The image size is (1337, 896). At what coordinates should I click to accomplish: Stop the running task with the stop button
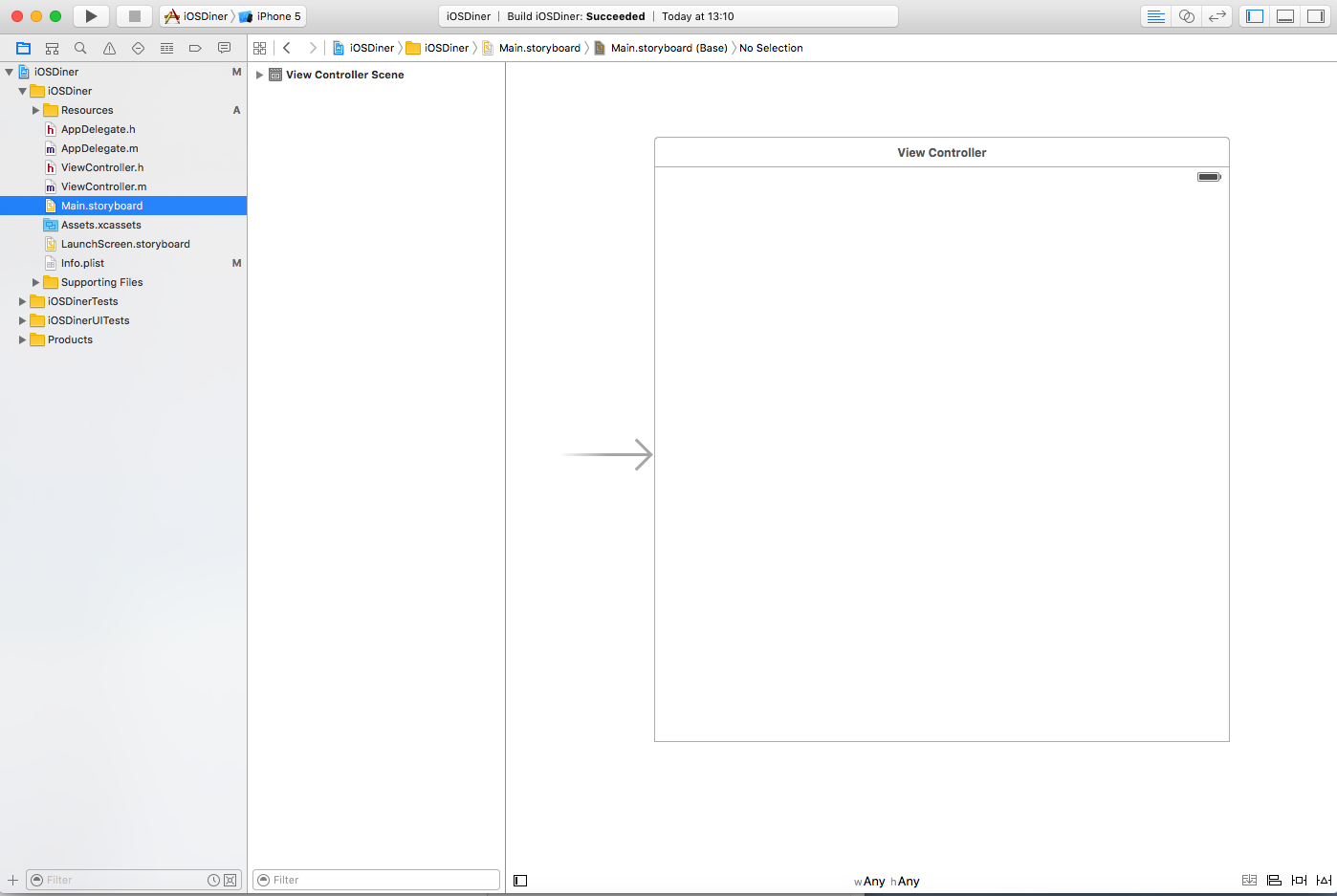tap(135, 16)
